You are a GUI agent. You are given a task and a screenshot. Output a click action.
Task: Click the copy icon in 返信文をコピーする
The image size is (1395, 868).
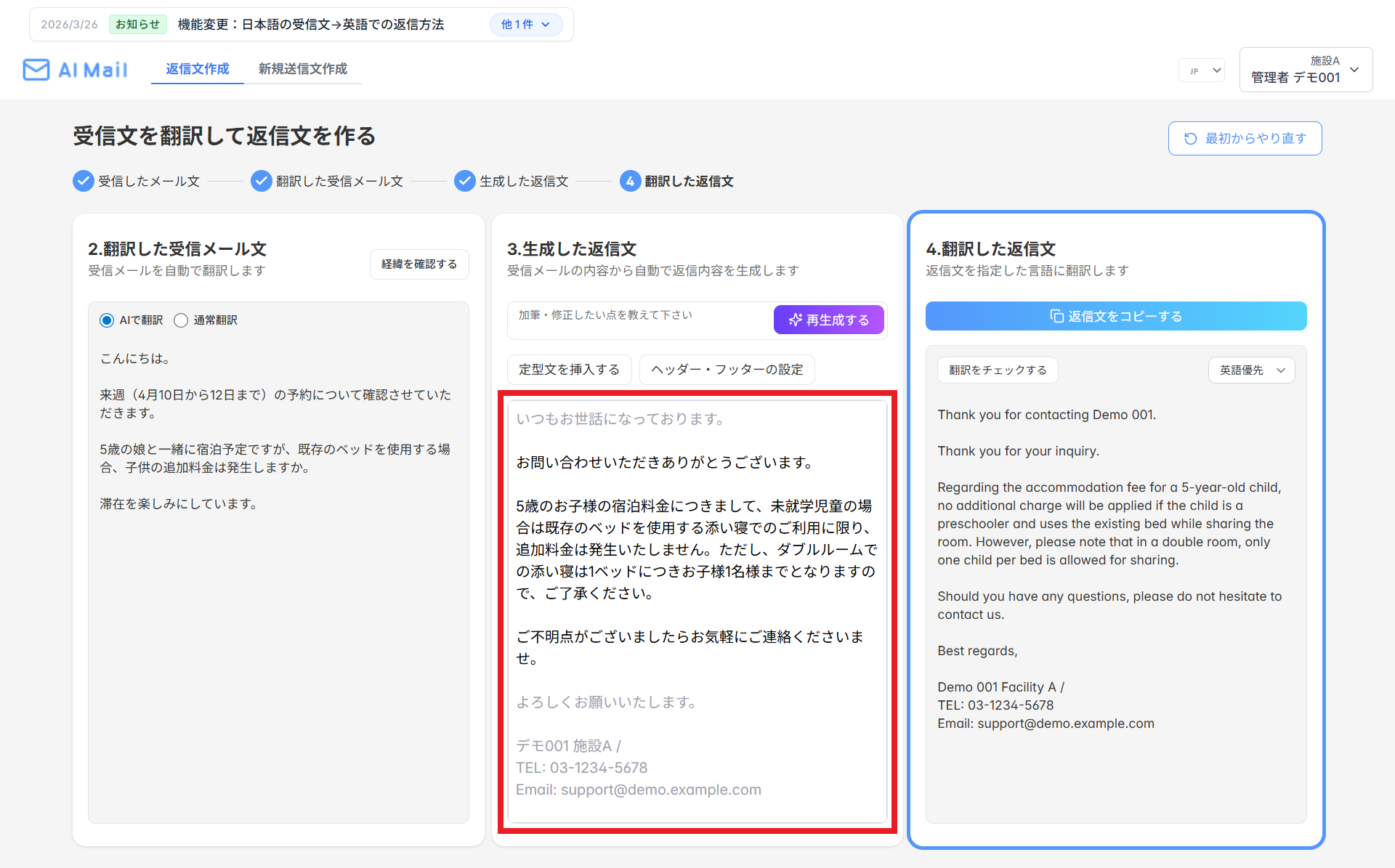(x=1056, y=316)
